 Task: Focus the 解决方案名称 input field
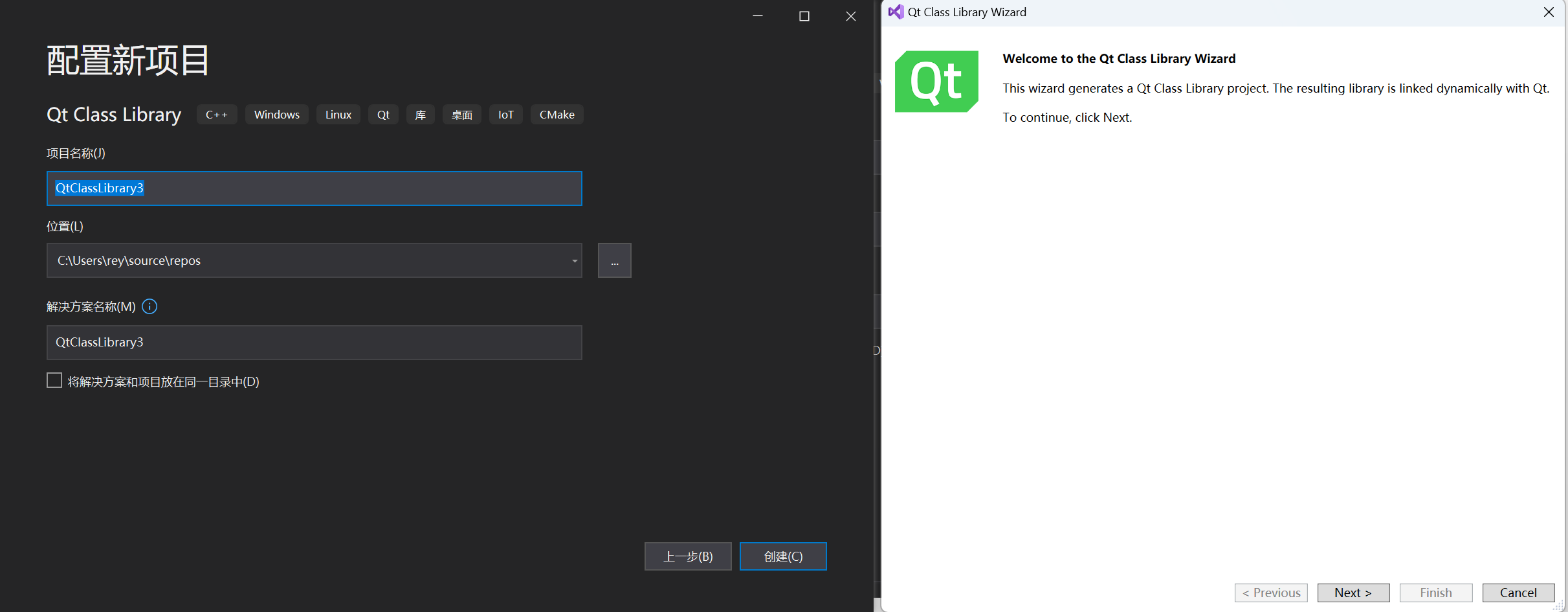click(315, 343)
